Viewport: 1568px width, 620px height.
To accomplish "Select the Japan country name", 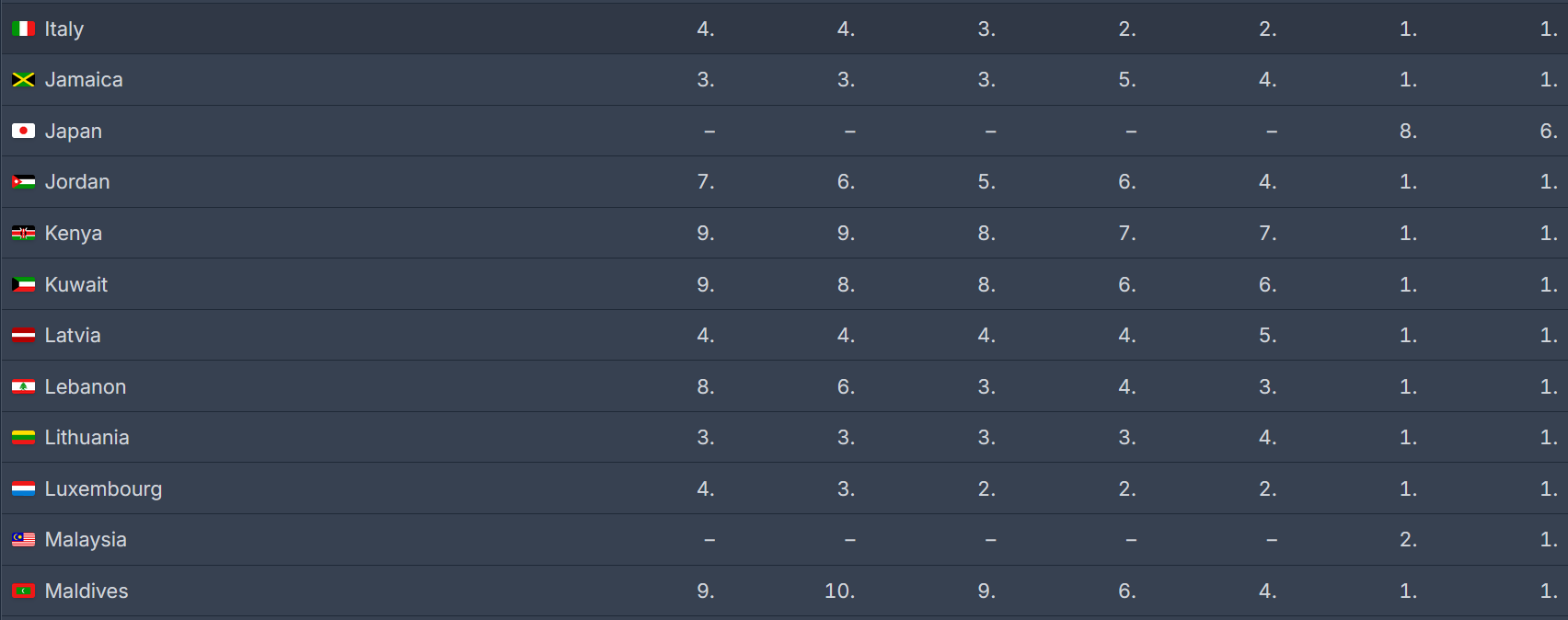I will (74, 132).
